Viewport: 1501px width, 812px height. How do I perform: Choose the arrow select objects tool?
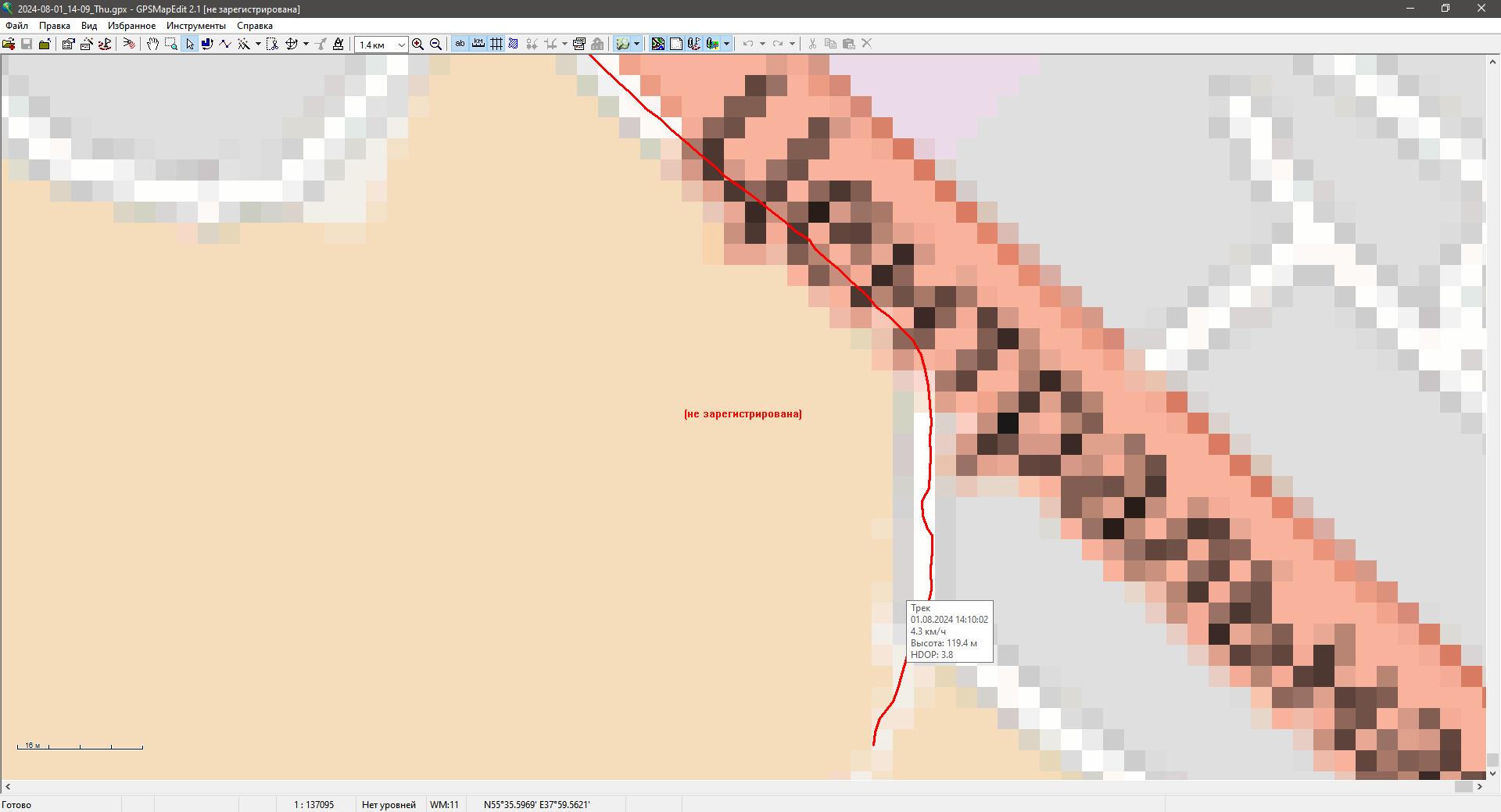click(189, 44)
